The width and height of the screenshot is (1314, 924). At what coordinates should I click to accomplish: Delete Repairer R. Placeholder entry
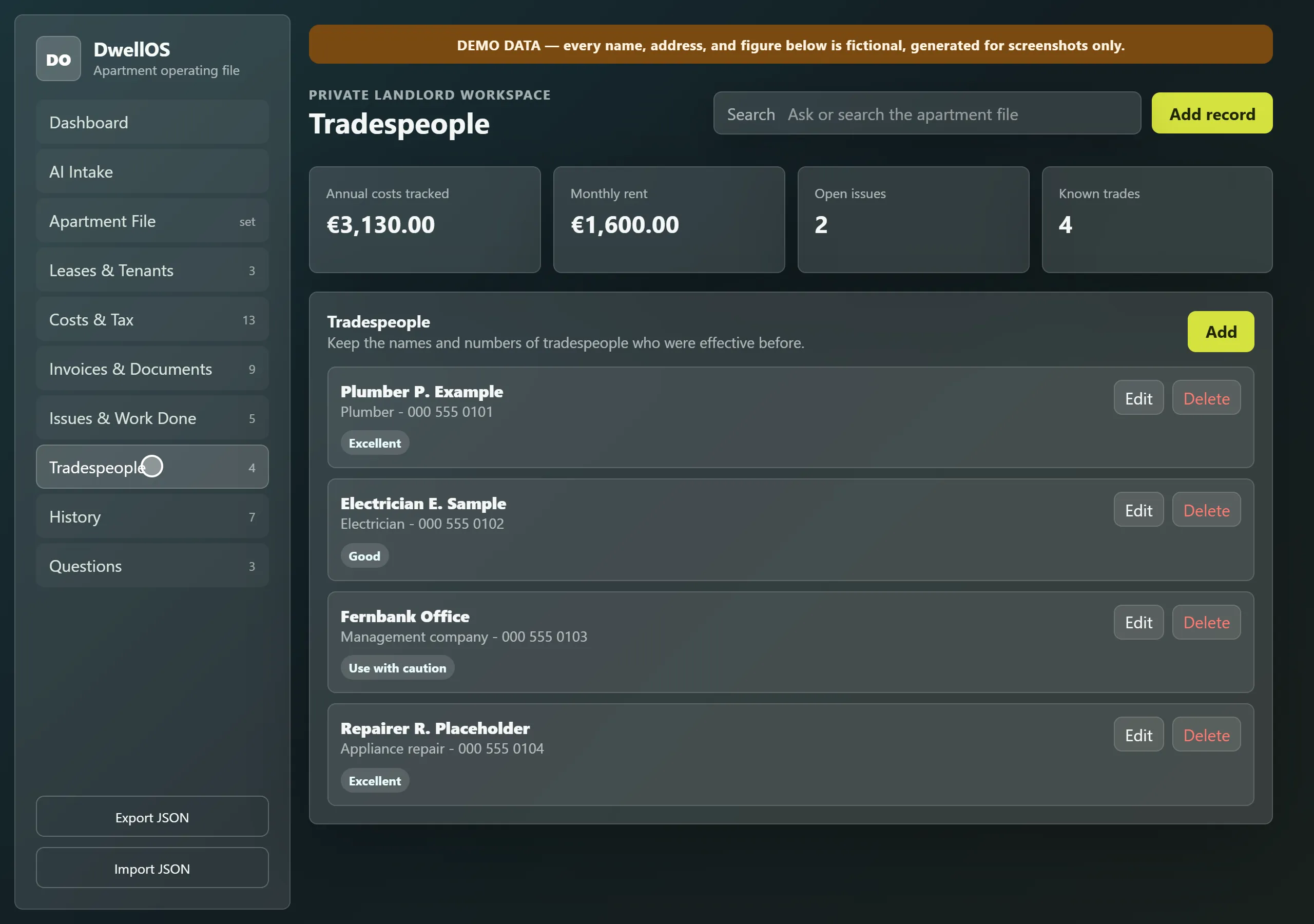pos(1206,735)
